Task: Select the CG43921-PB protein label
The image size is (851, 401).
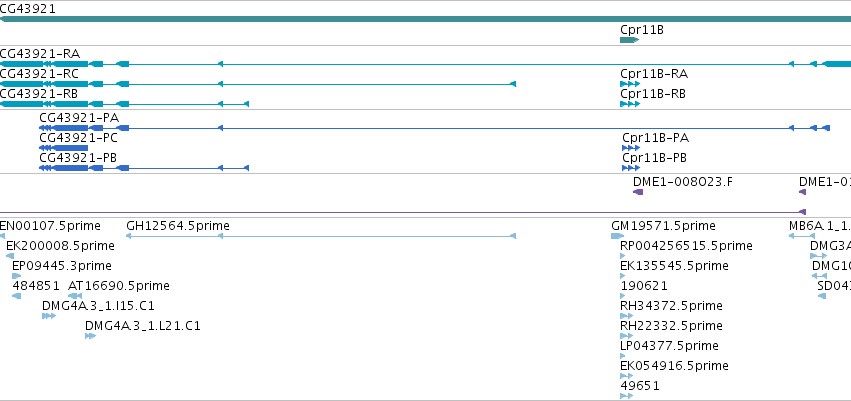Action: tap(78, 157)
